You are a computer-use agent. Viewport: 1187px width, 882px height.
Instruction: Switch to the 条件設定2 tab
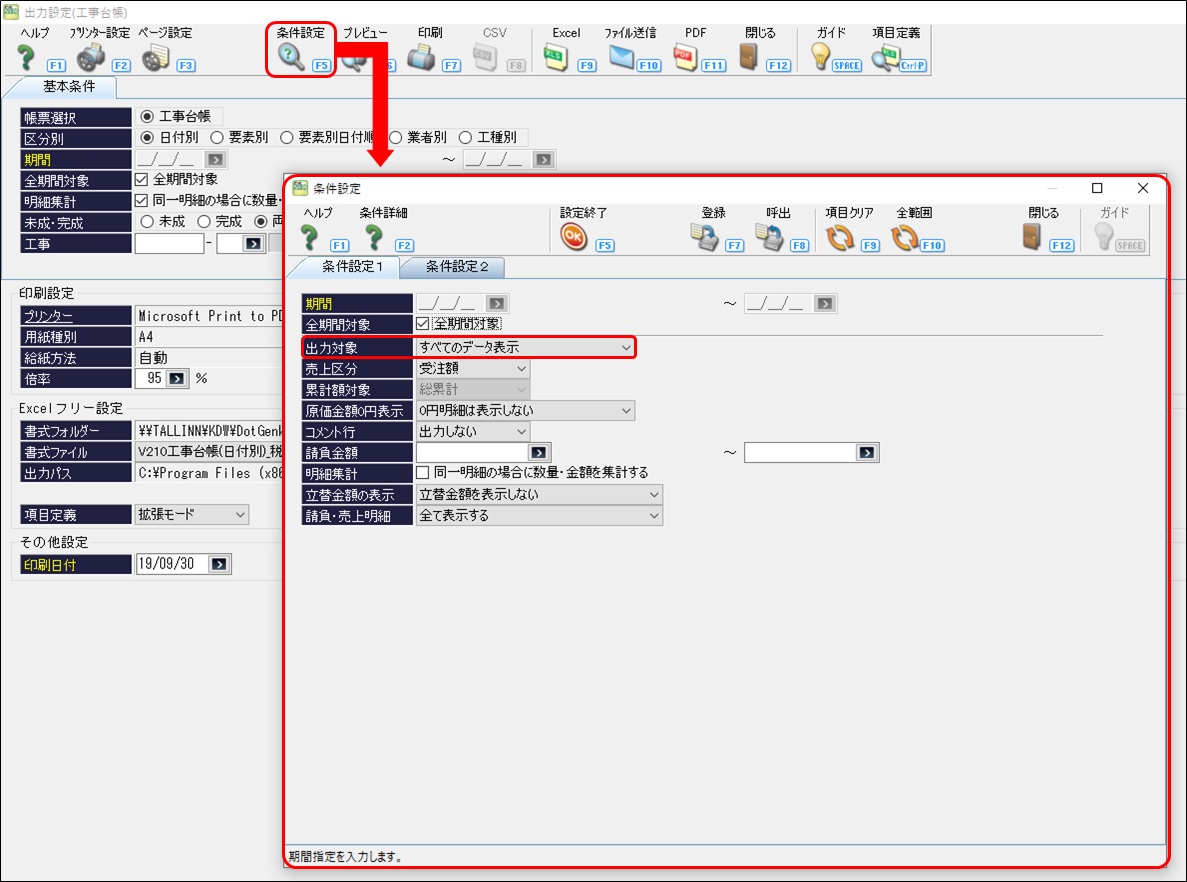point(457,267)
